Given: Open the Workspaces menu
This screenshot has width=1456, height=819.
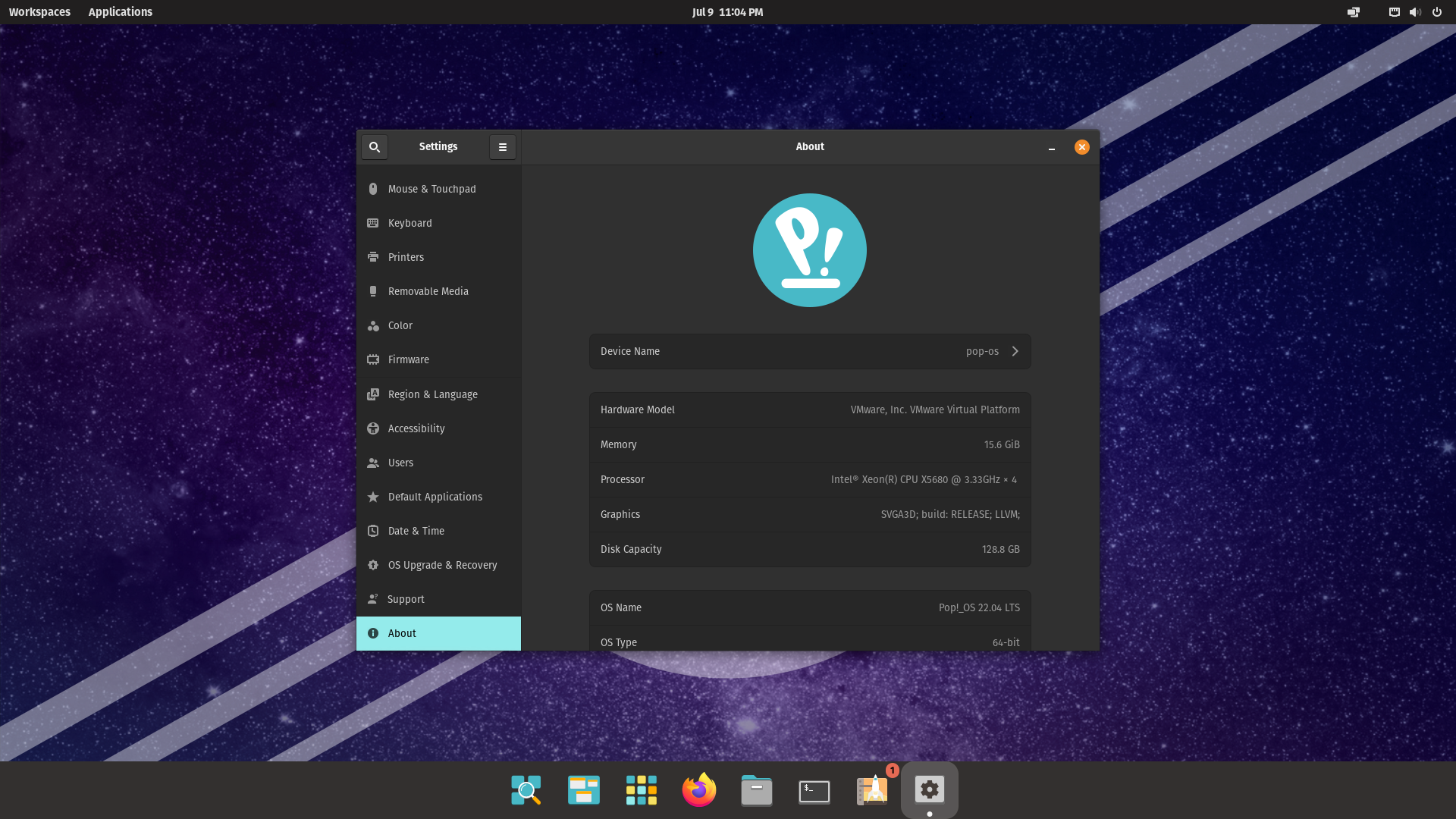Looking at the screenshot, I should tap(39, 11).
